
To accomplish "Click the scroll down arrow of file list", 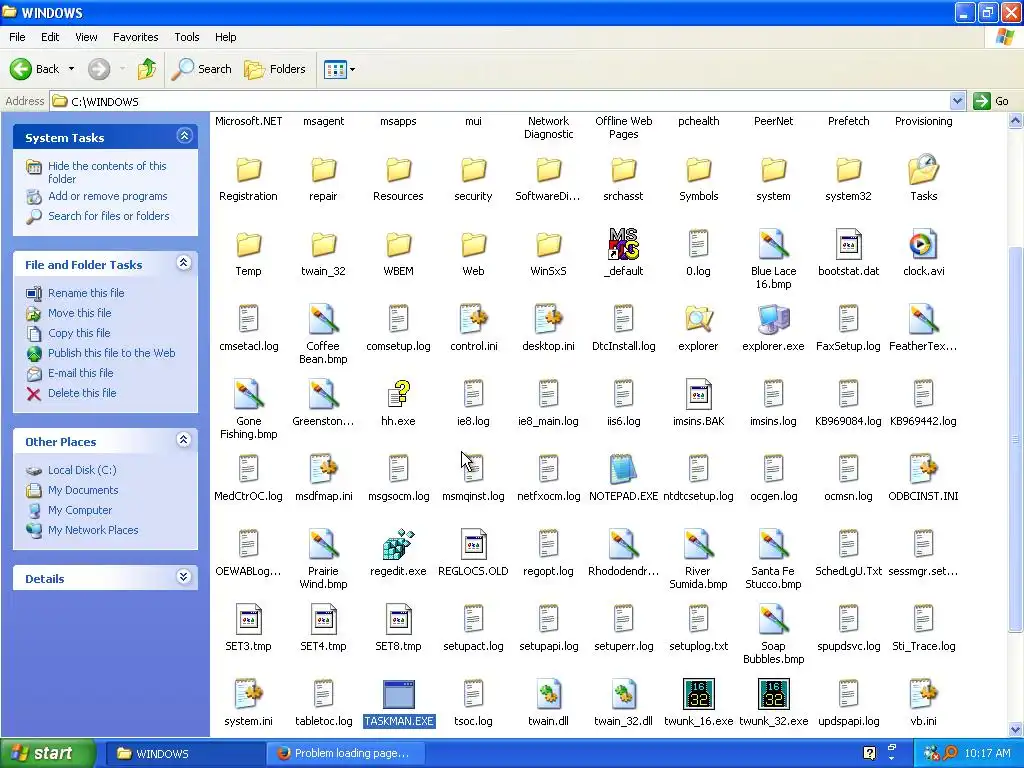I will (1016, 729).
